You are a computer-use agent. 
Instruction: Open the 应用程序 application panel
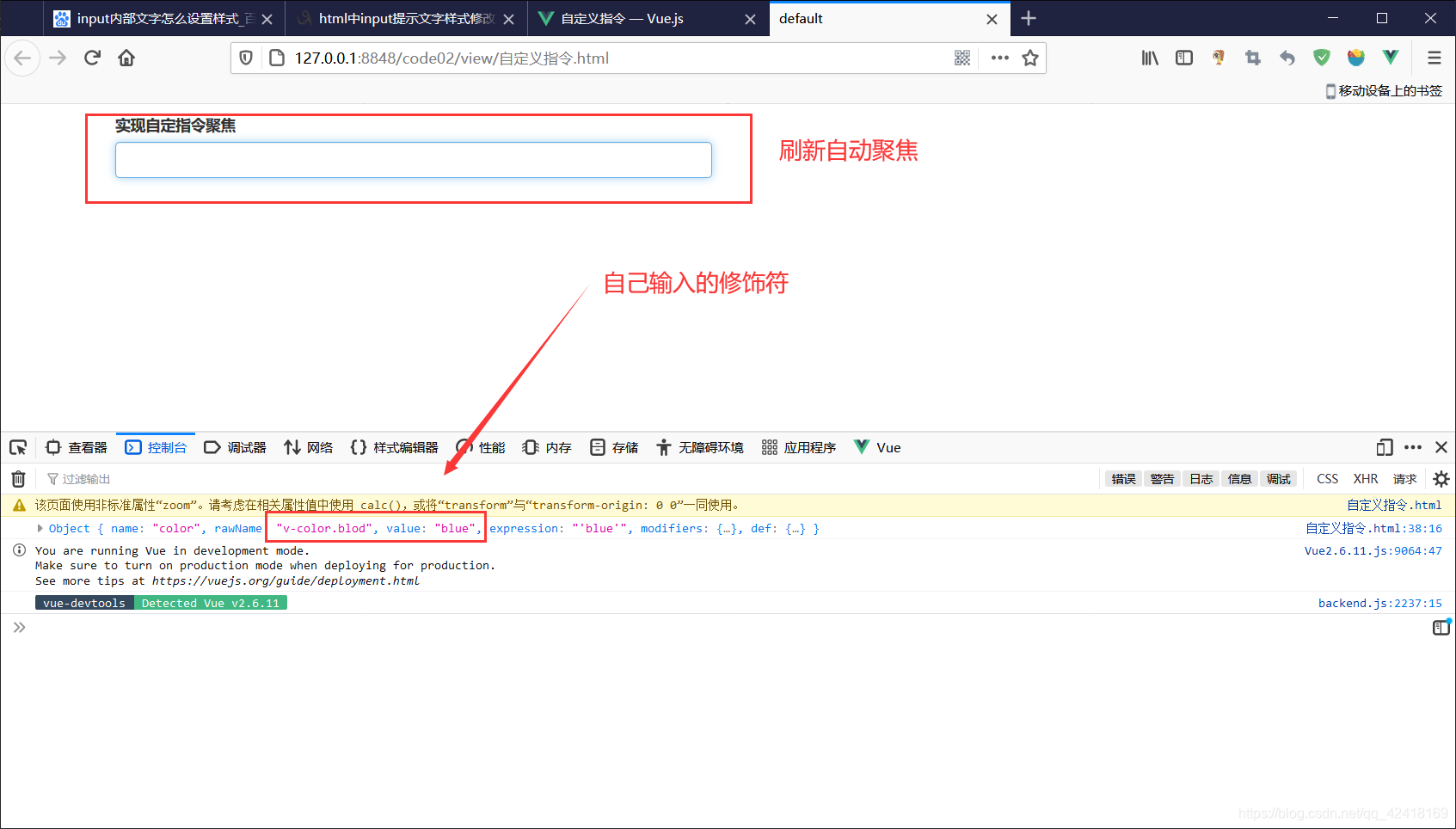799,448
